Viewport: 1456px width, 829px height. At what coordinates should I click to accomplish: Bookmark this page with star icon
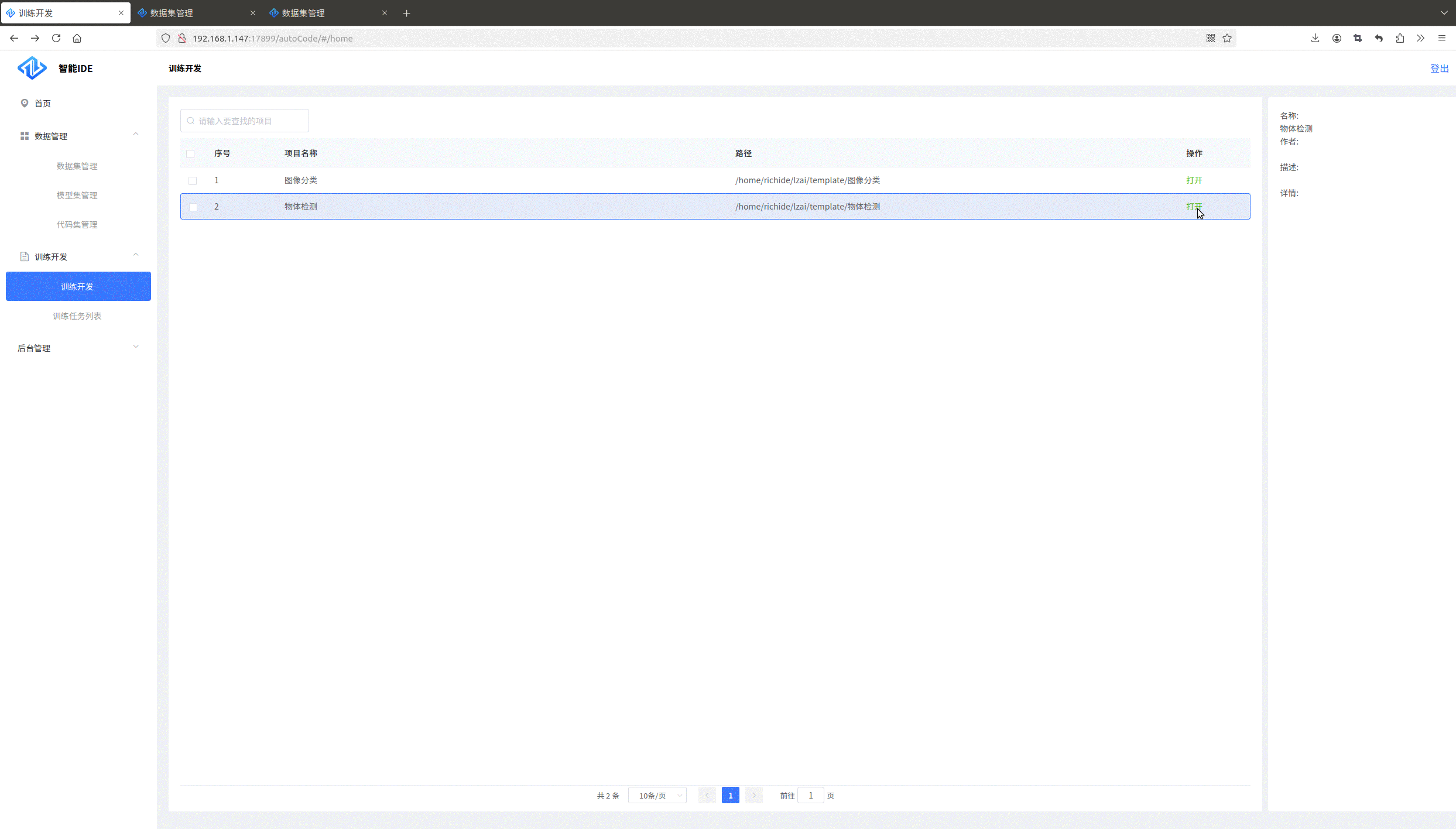(1227, 38)
